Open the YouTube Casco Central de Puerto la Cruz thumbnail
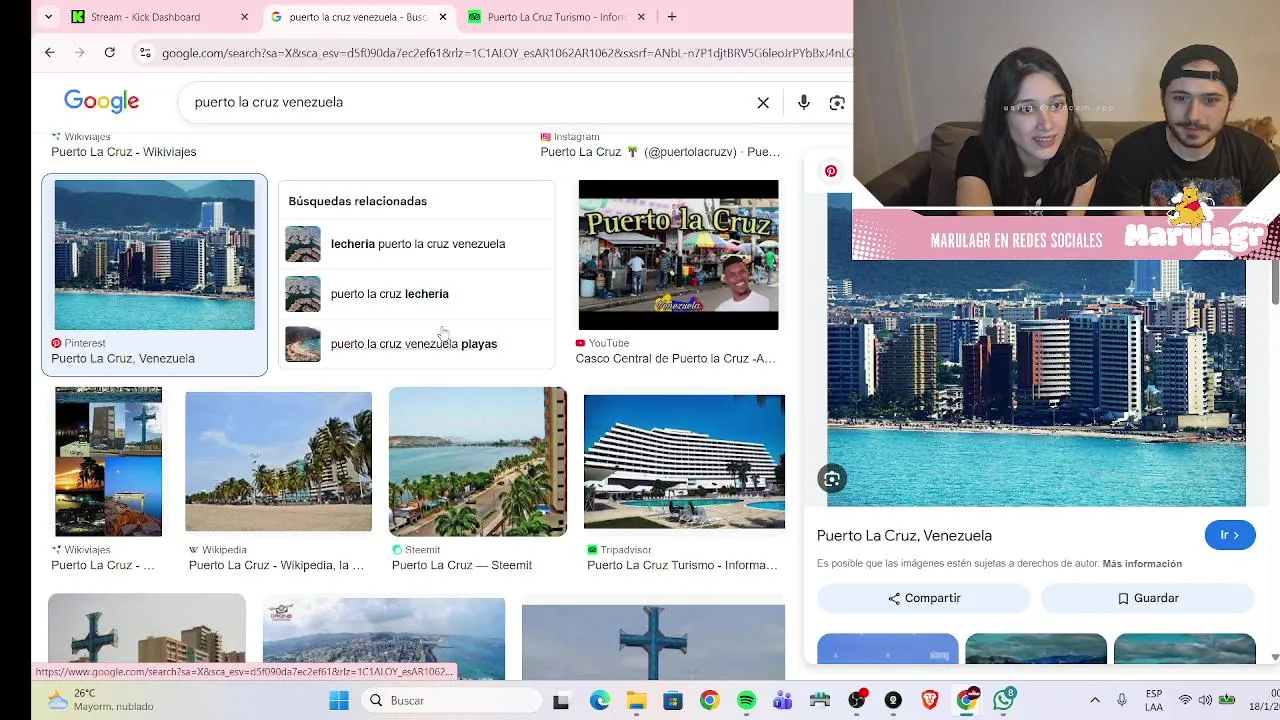The height and width of the screenshot is (720, 1280). click(678, 255)
